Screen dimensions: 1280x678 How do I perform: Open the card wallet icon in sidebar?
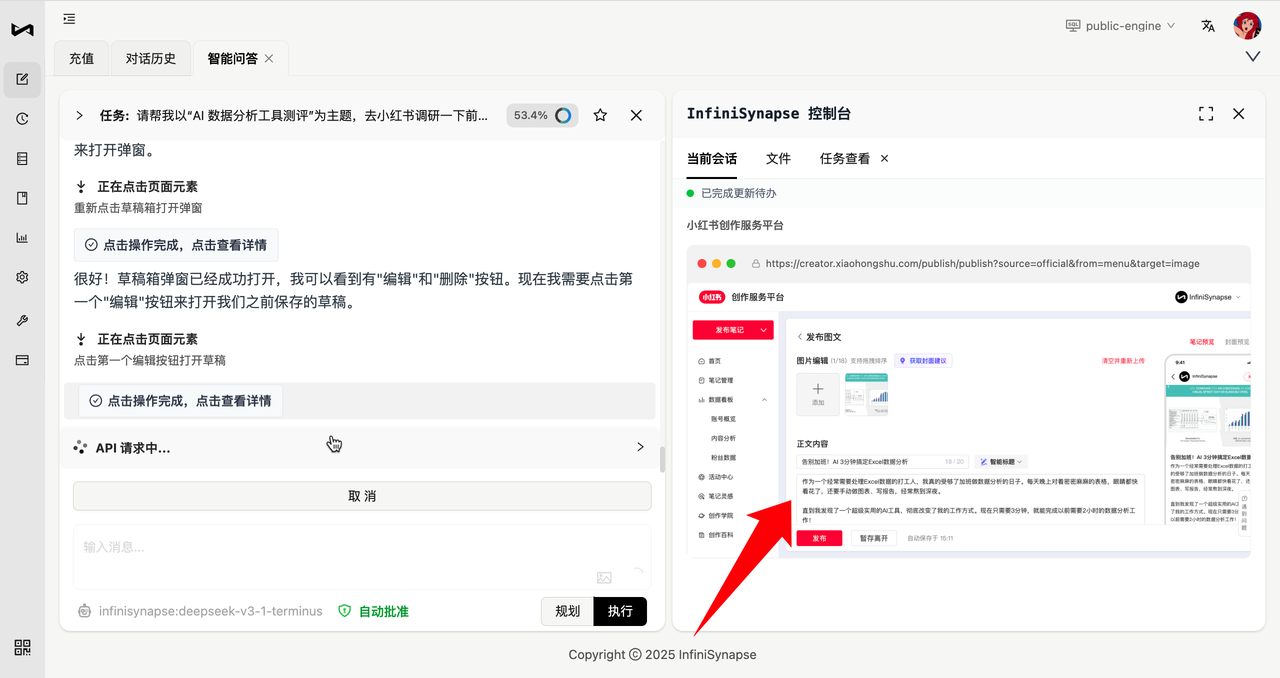22,360
